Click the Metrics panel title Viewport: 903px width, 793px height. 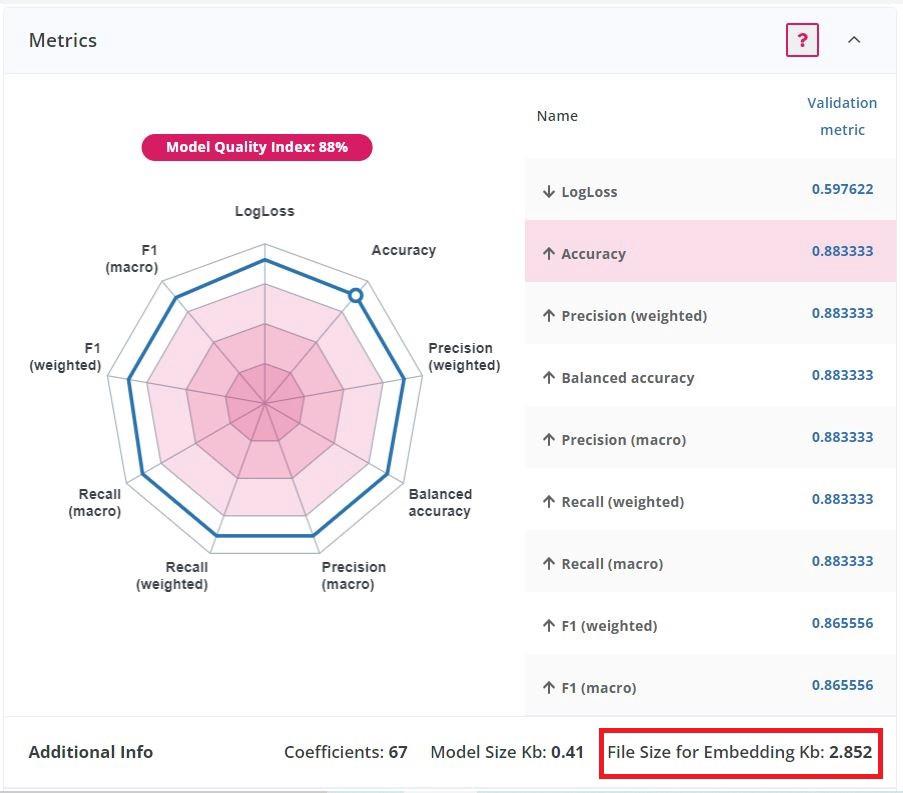63,41
